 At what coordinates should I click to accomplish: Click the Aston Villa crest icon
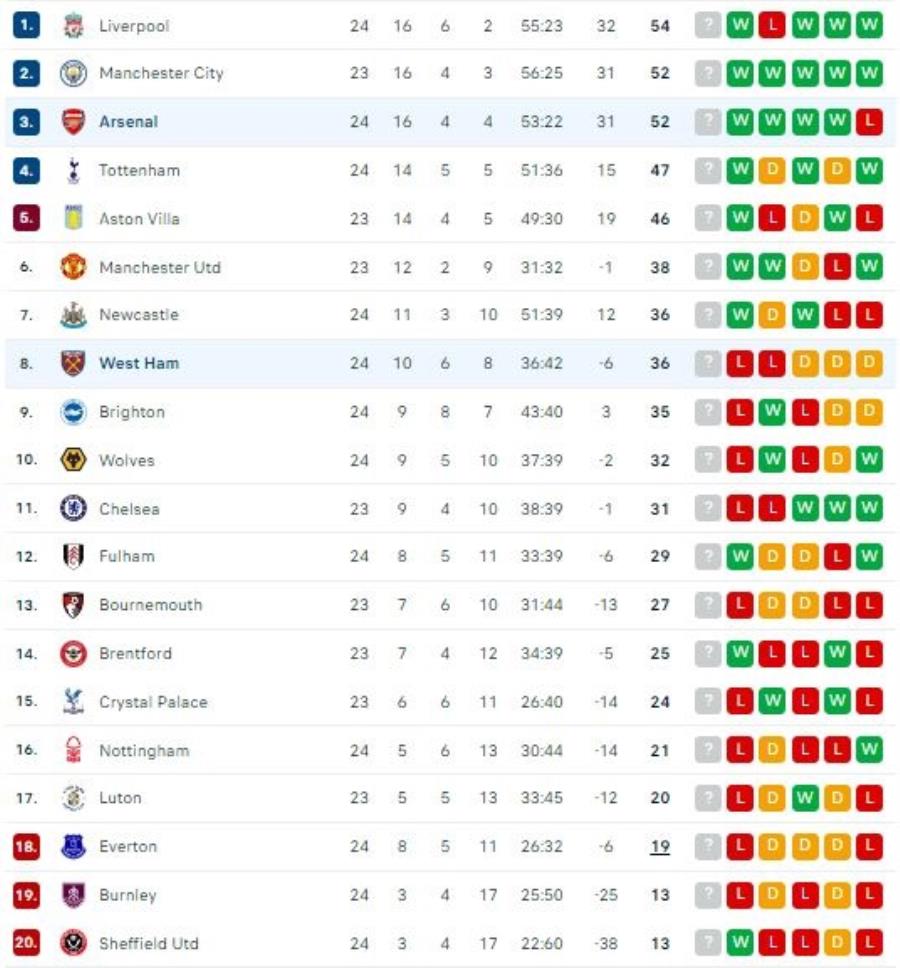pyautogui.click(x=73, y=218)
